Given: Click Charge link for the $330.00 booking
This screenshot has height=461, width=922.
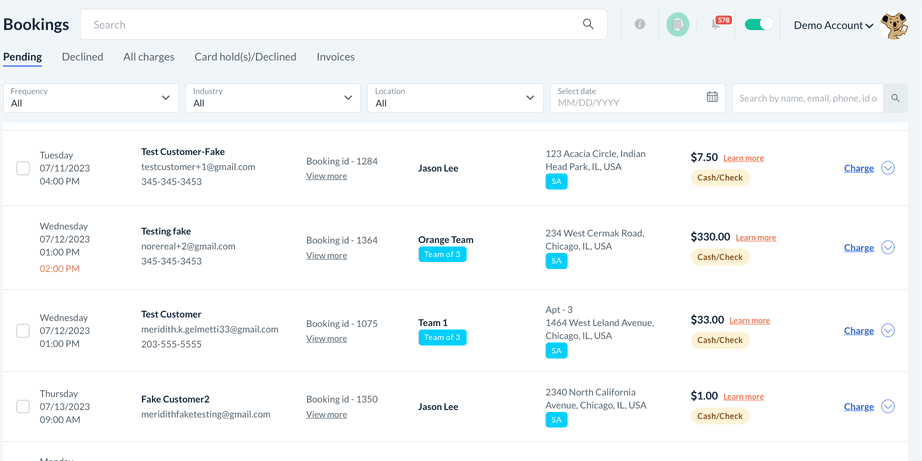Looking at the screenshot, I should (858, 248).
